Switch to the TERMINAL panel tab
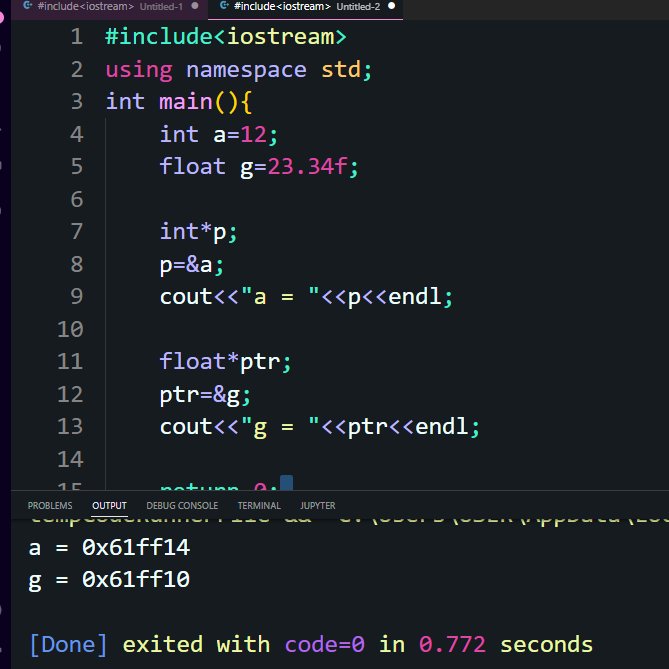The image size is (669, 669). (x=259, y=506)
